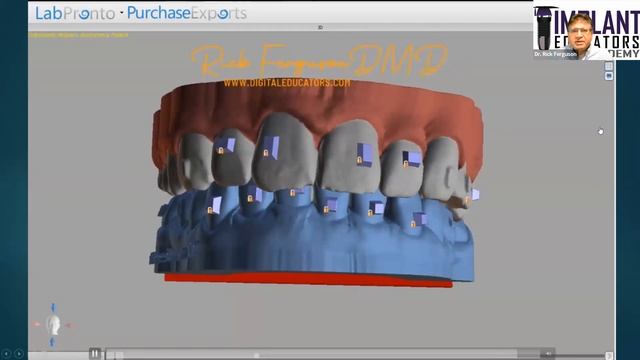This screenshot has width=640, height=360.
Task: Go to next slide with forward arrow circle
Action: [19, 353]
